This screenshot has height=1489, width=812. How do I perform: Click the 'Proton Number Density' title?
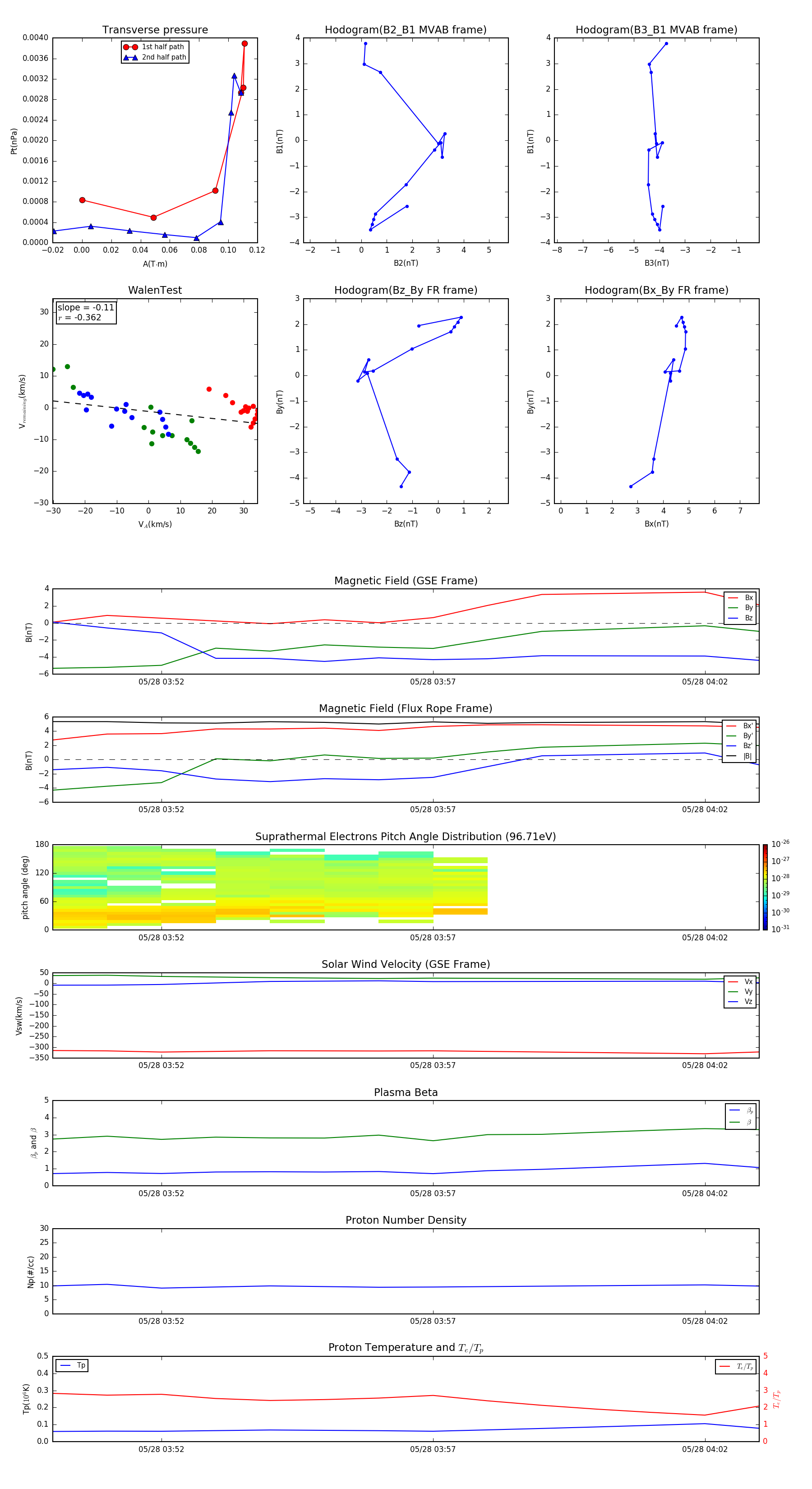406,1220
